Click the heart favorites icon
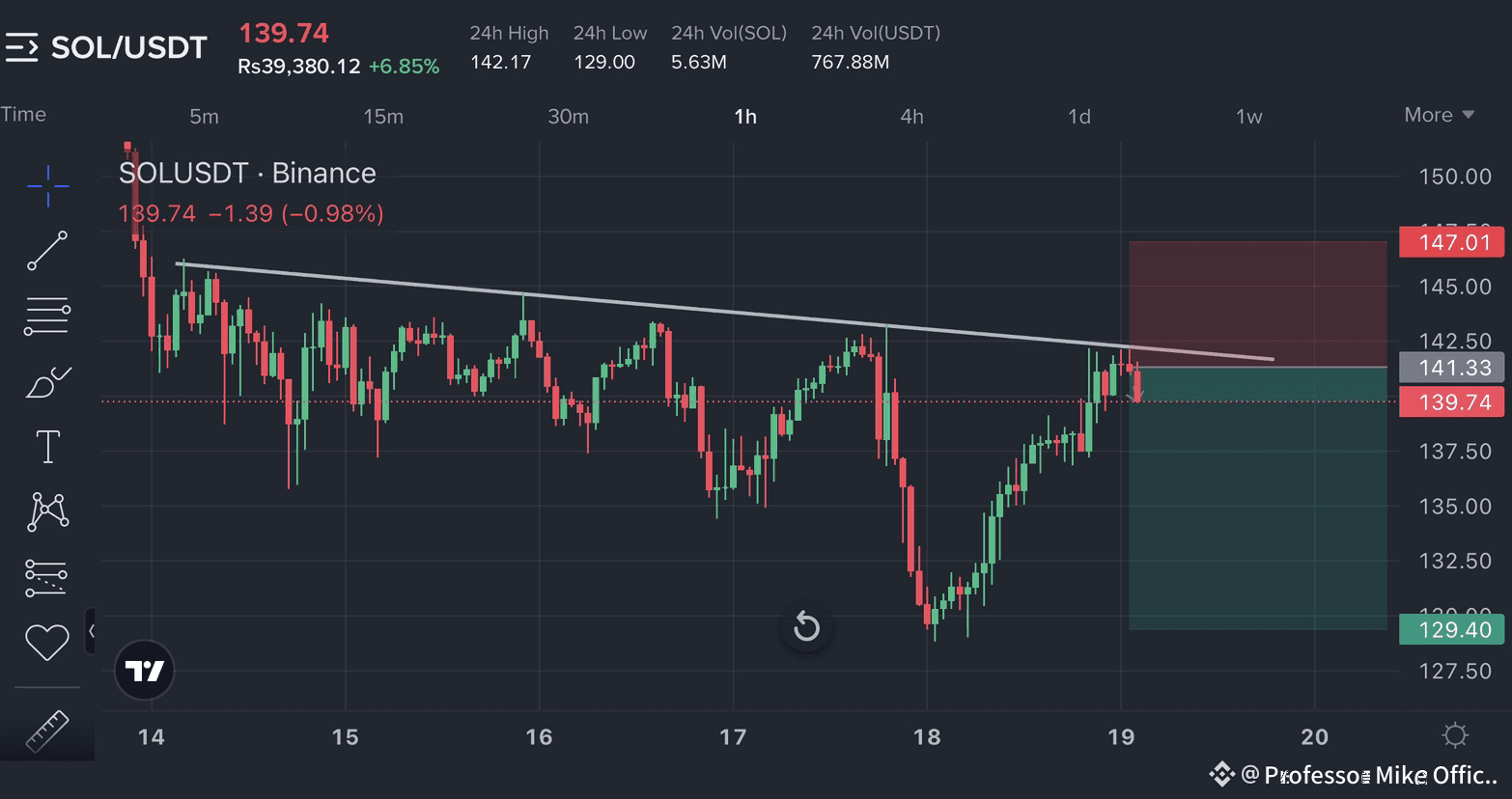This screenshot has height=799, width=1512. (46, 642)
